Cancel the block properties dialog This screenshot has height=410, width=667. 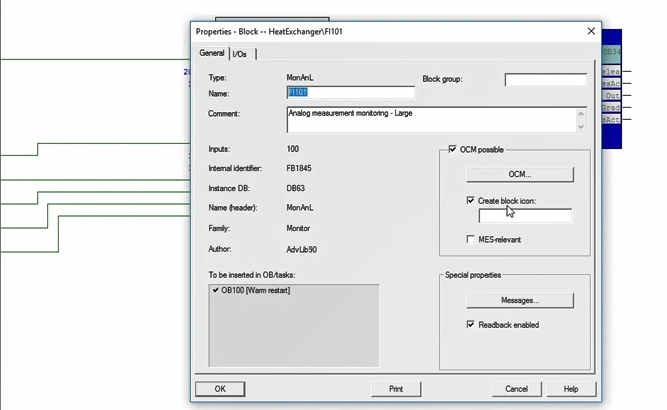[x=516, y=389]
